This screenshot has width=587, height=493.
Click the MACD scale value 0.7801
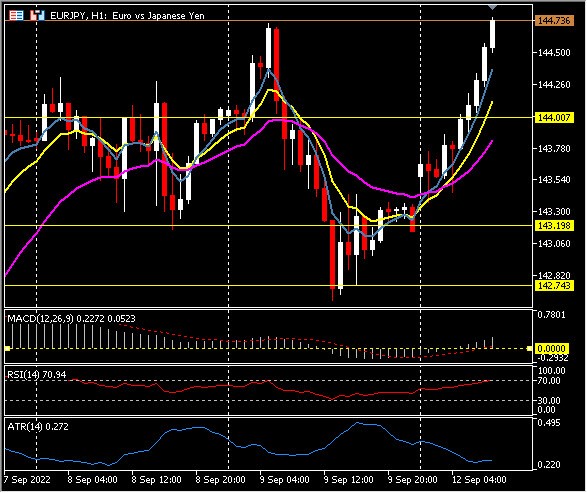[x=551, y=315]
